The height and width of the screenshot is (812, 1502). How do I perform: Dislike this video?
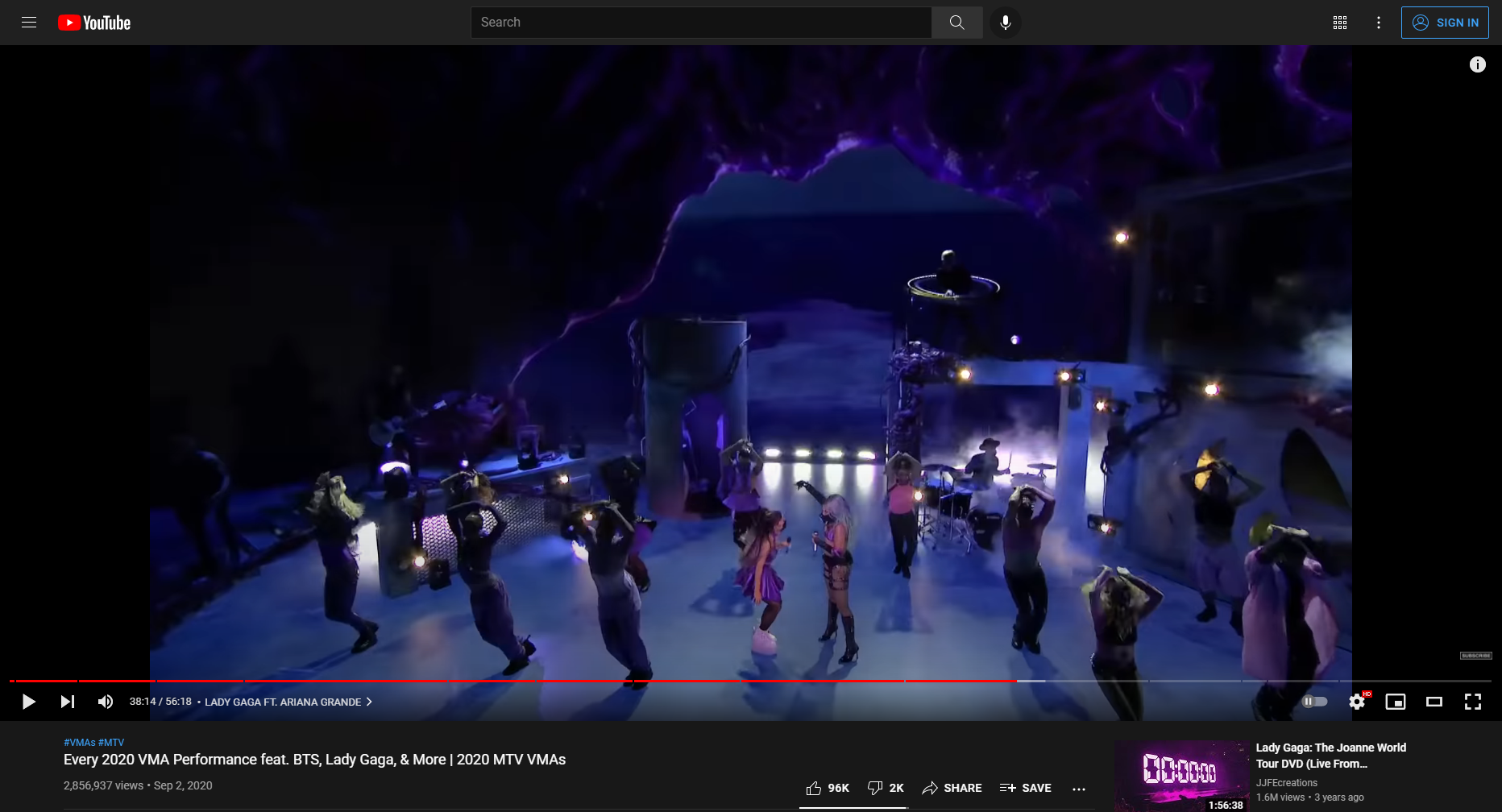[x=885, y=788]
